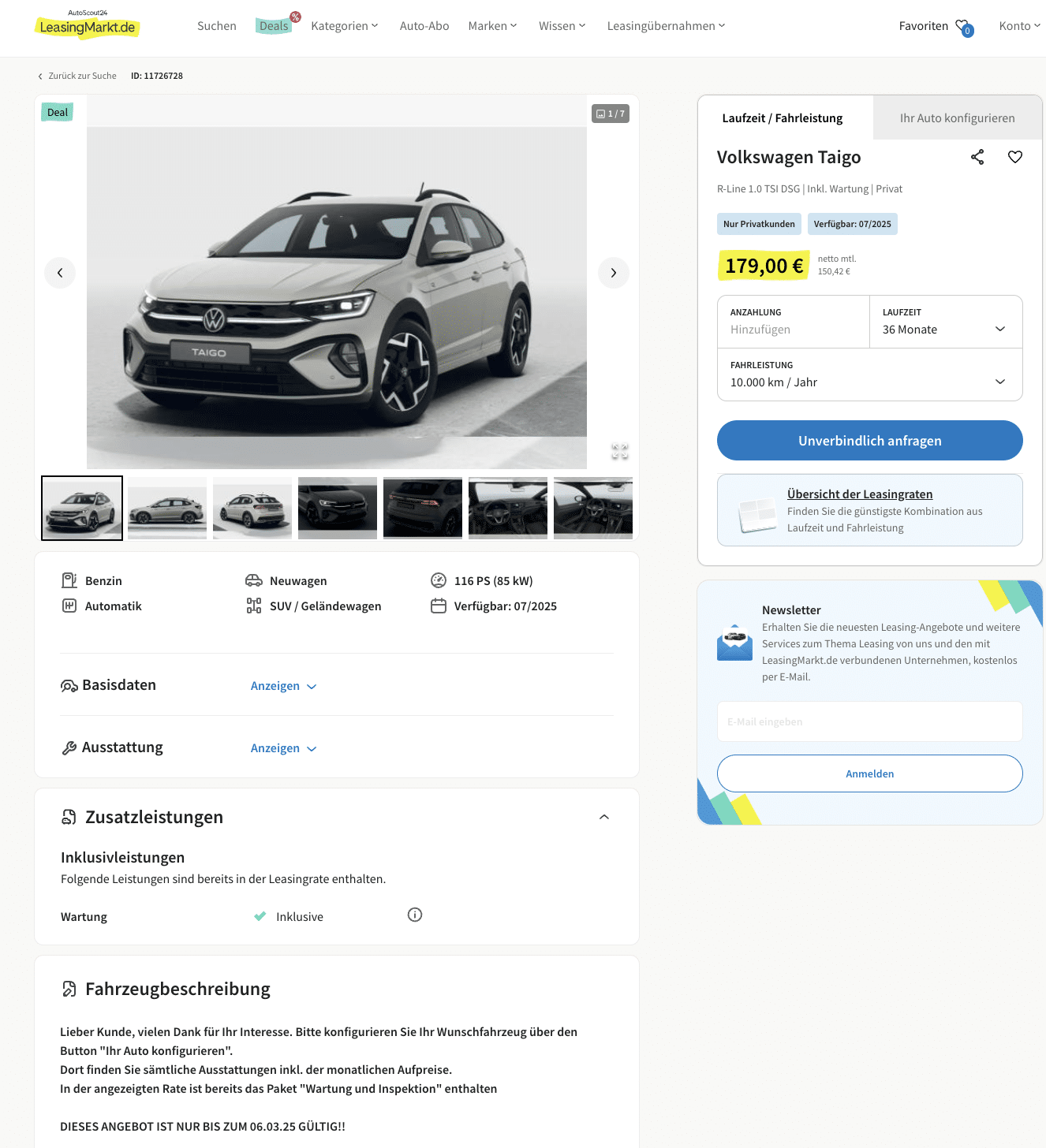Viewport: 1046px width, 1148px height.
Task: Select the sixth interior dashboard thumbnail
Action: coord(508,508)
